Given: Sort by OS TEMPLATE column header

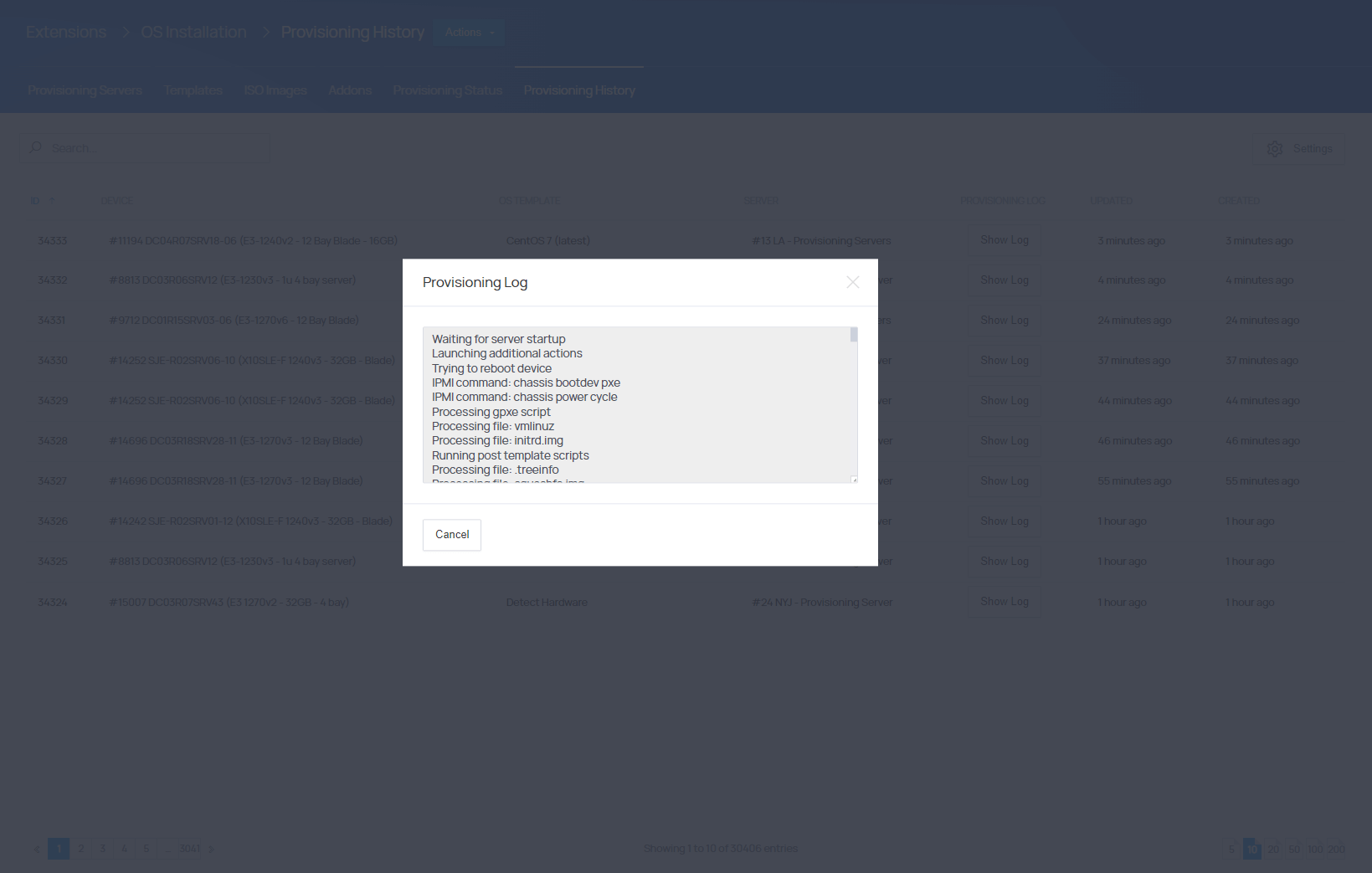Looking at the screenshot, I should tap(529, 201).
